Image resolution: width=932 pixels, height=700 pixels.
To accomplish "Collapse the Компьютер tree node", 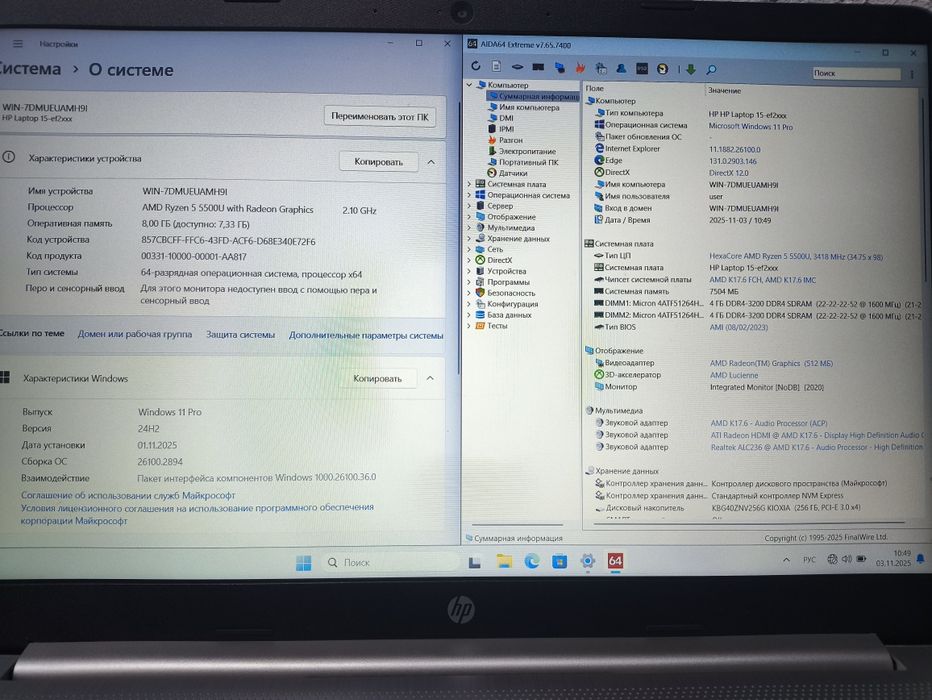I will coord(469,84).
